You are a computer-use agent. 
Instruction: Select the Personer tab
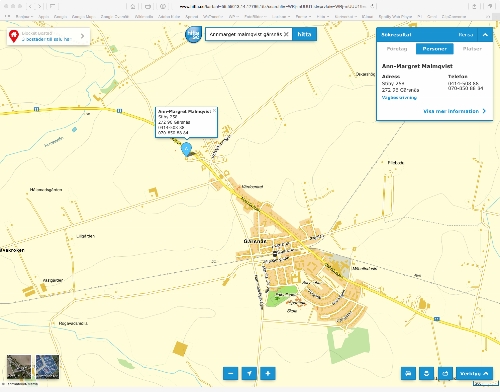434,49
